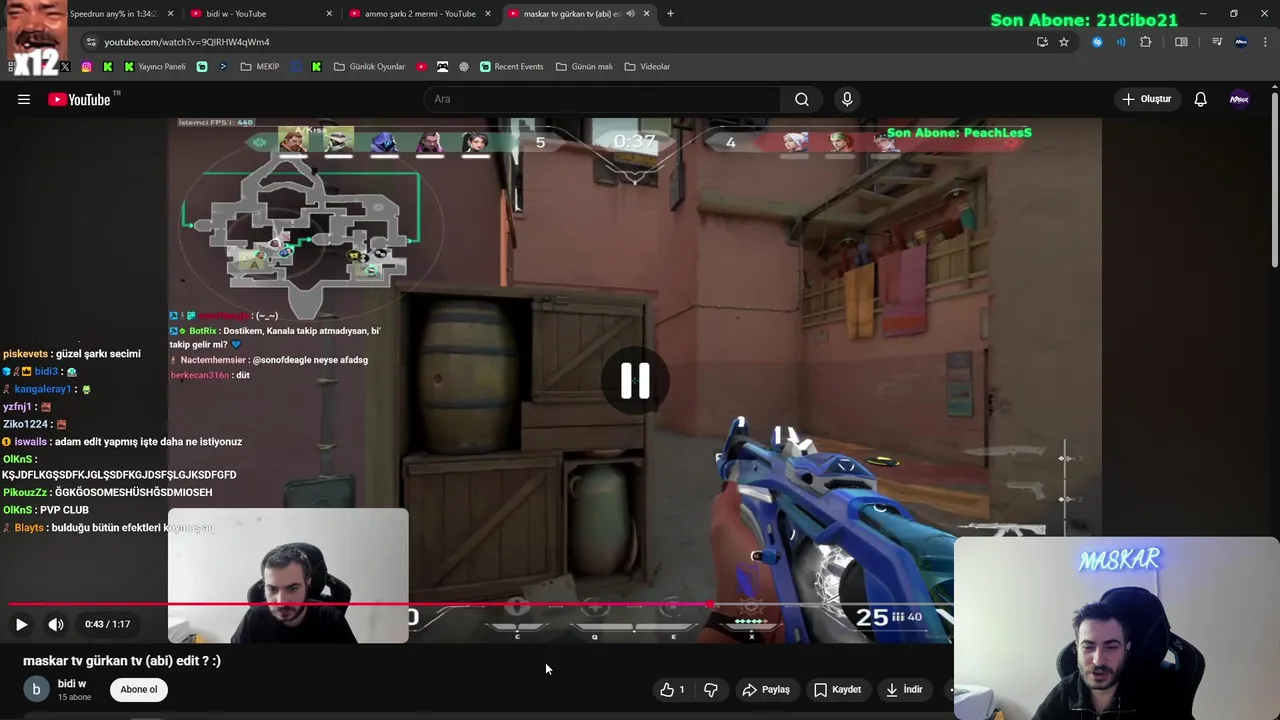The width and height of the screenshot is (1280, 720).
Task: Click the search magnifier button
Action: pyautogui.click(x=802, y=99)
